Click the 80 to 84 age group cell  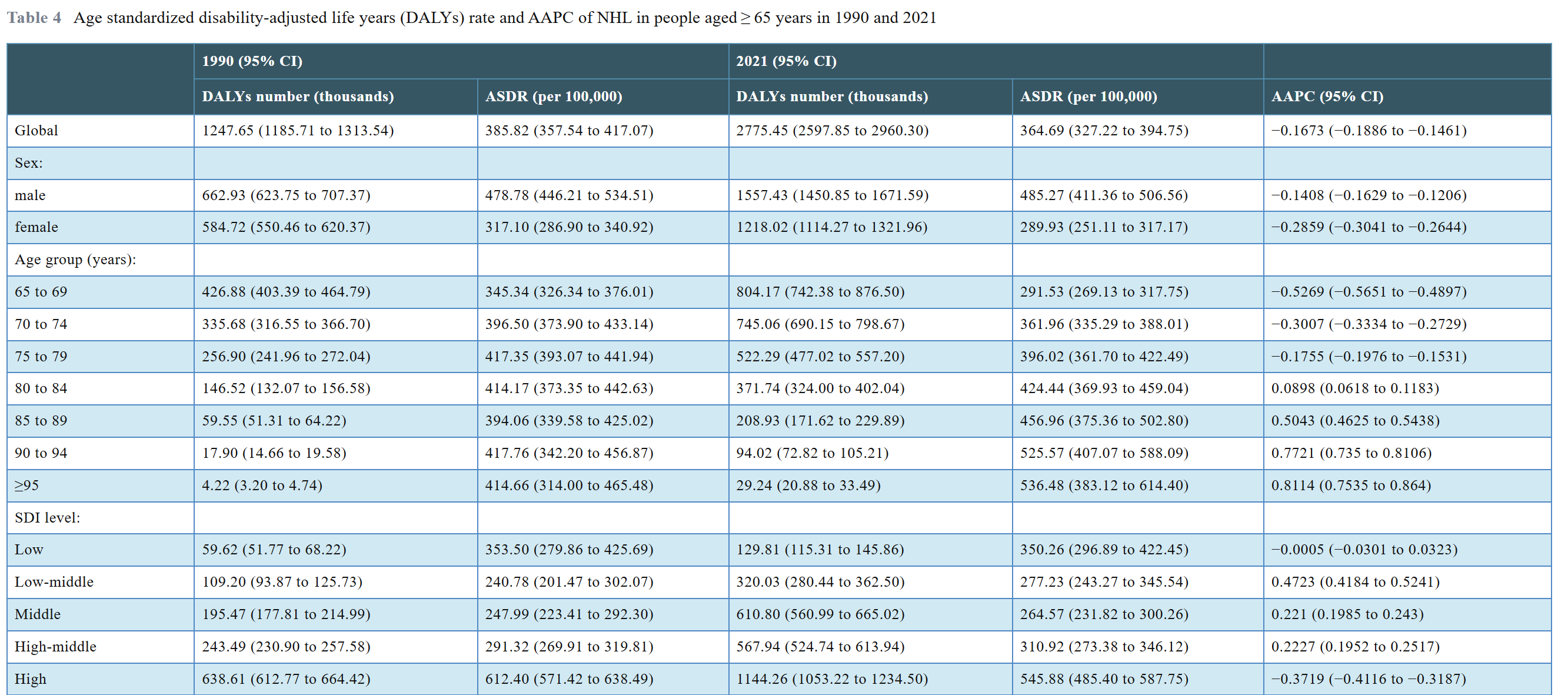[41, 388]
